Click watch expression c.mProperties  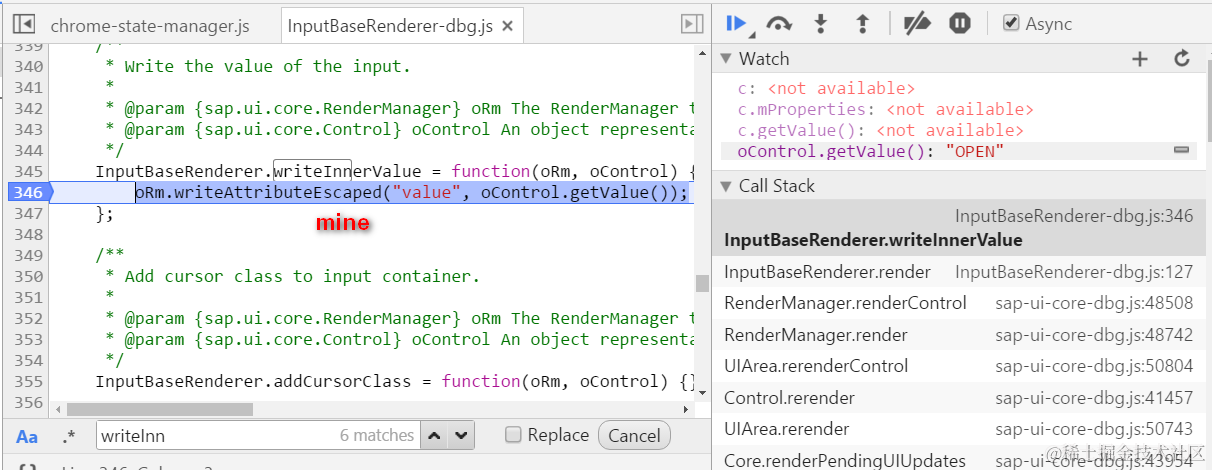802,109
